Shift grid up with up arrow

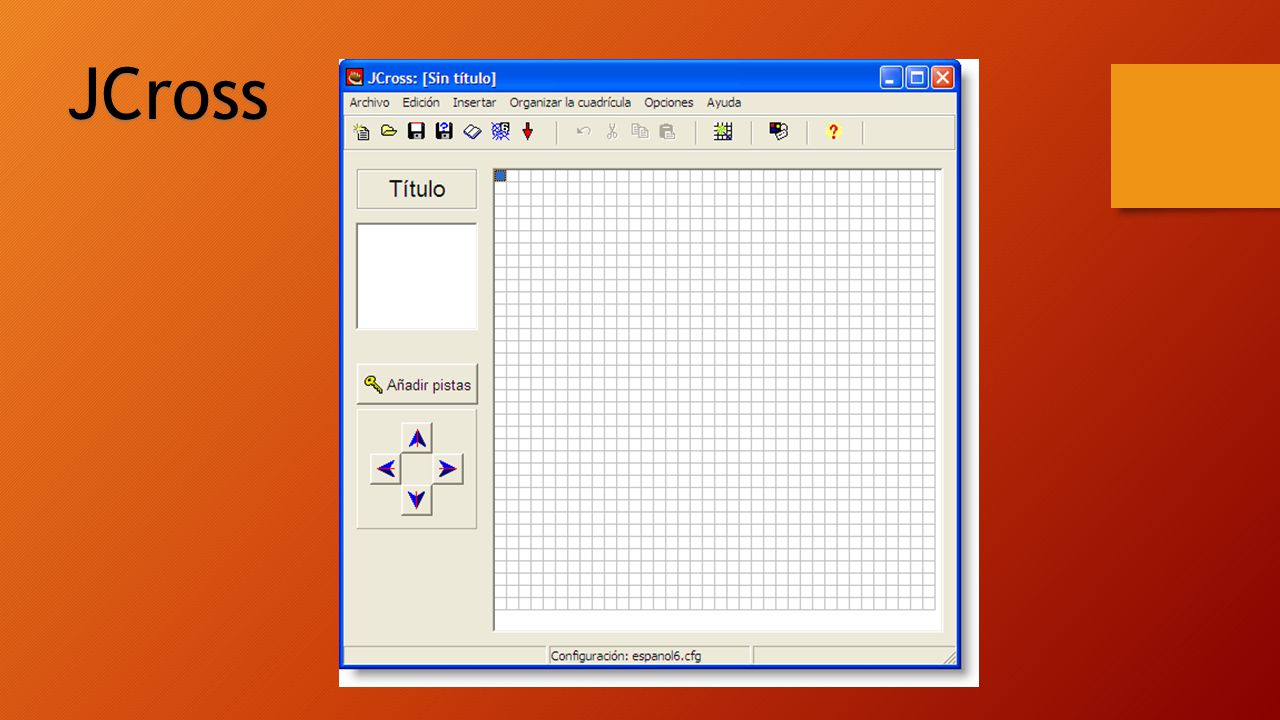coord(417,438)
